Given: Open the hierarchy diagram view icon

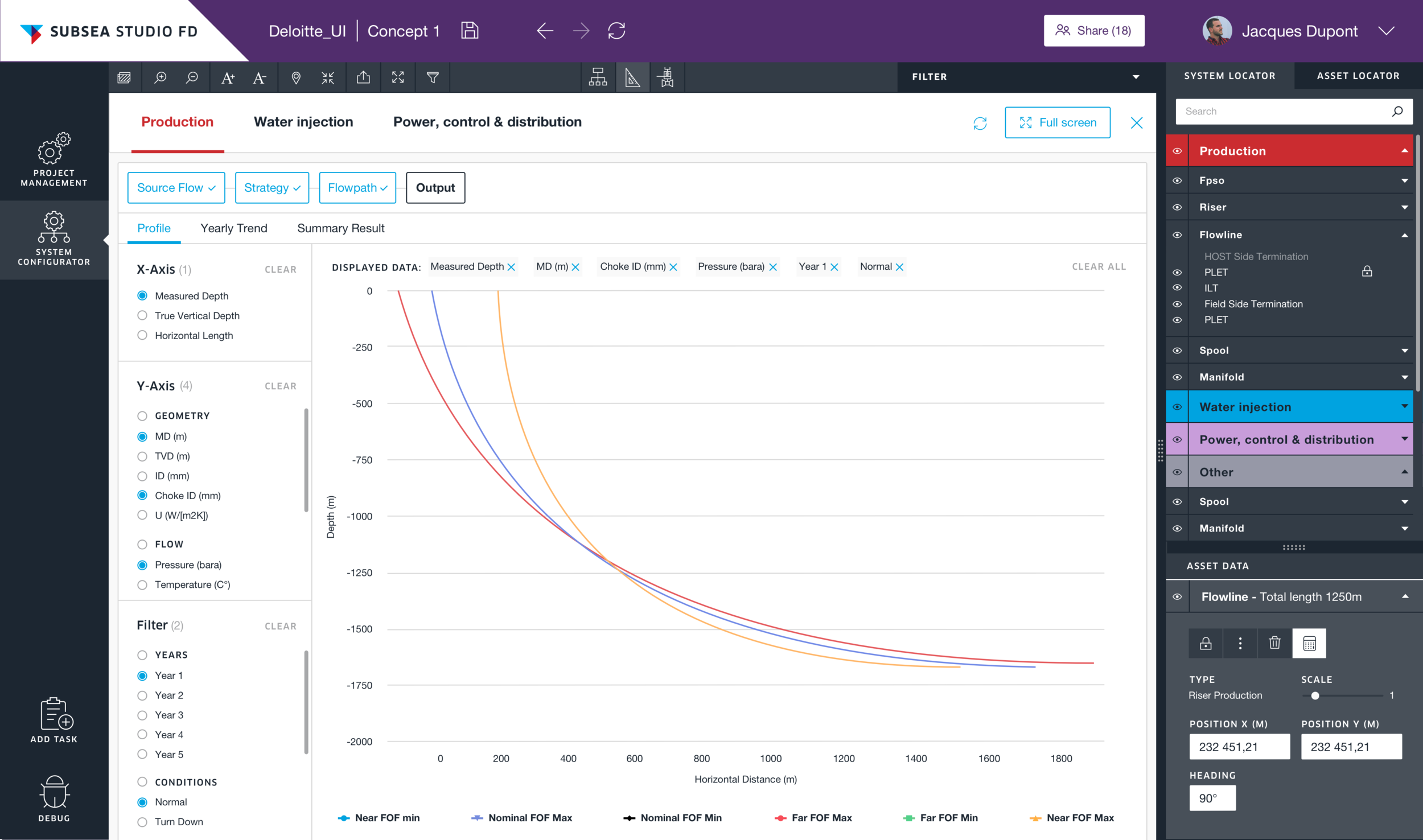Looking at the screenshot, I should point(598,77).
